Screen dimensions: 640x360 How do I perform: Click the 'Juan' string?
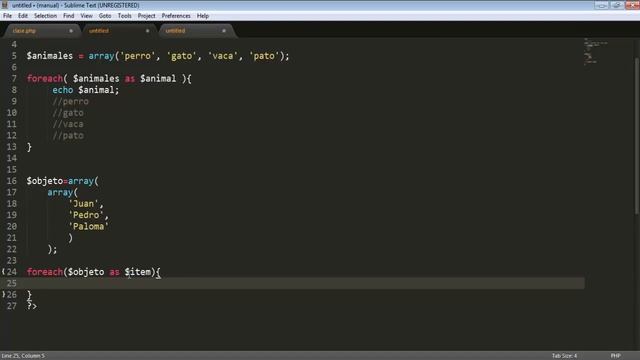click(x=84, y=204)
